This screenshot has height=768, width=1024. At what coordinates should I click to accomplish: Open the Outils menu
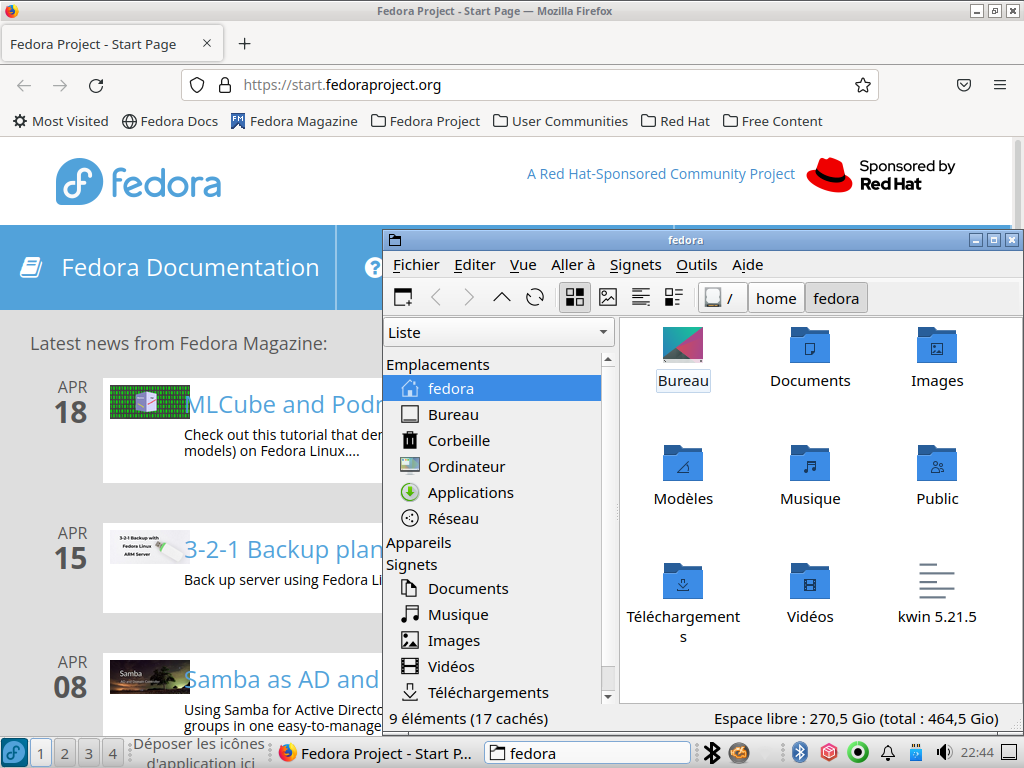tap(696, 265)
